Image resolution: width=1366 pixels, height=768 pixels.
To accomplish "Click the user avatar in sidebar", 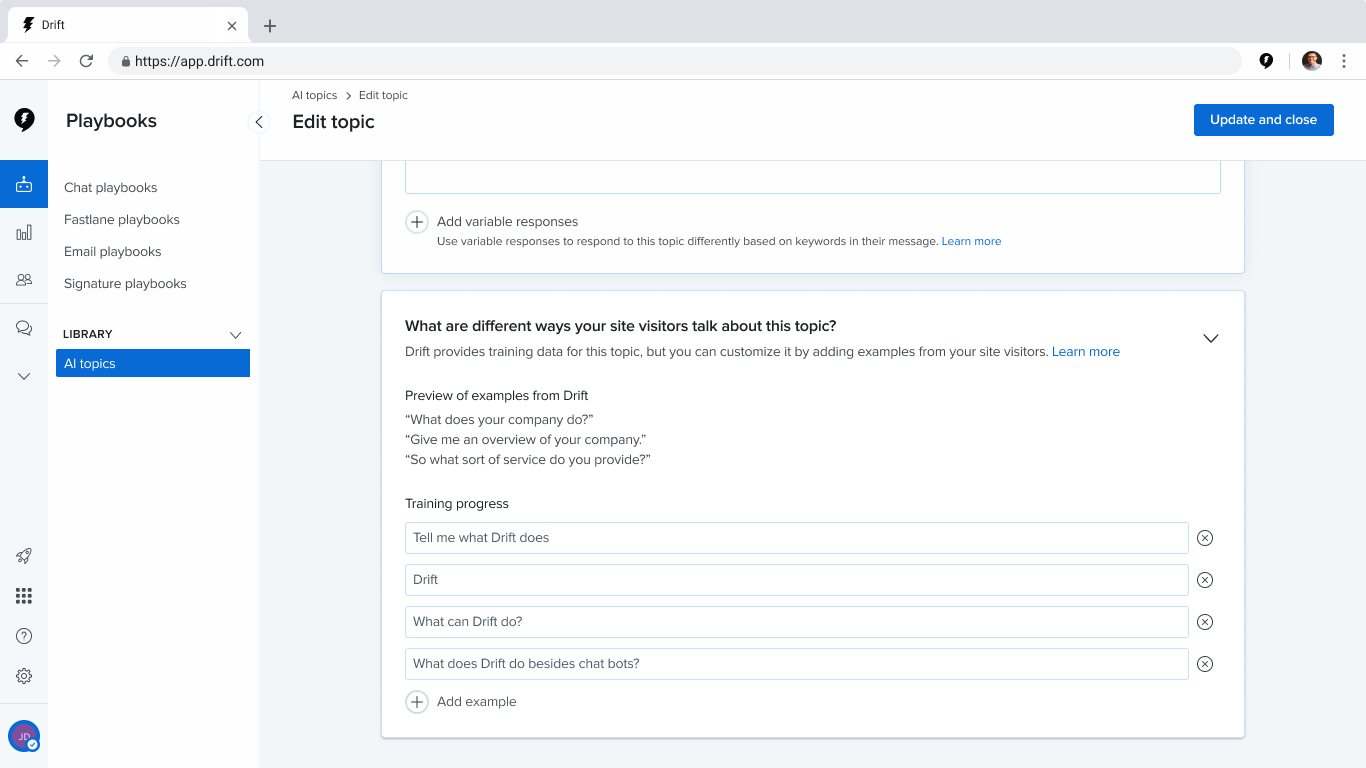I will [24, 736].
